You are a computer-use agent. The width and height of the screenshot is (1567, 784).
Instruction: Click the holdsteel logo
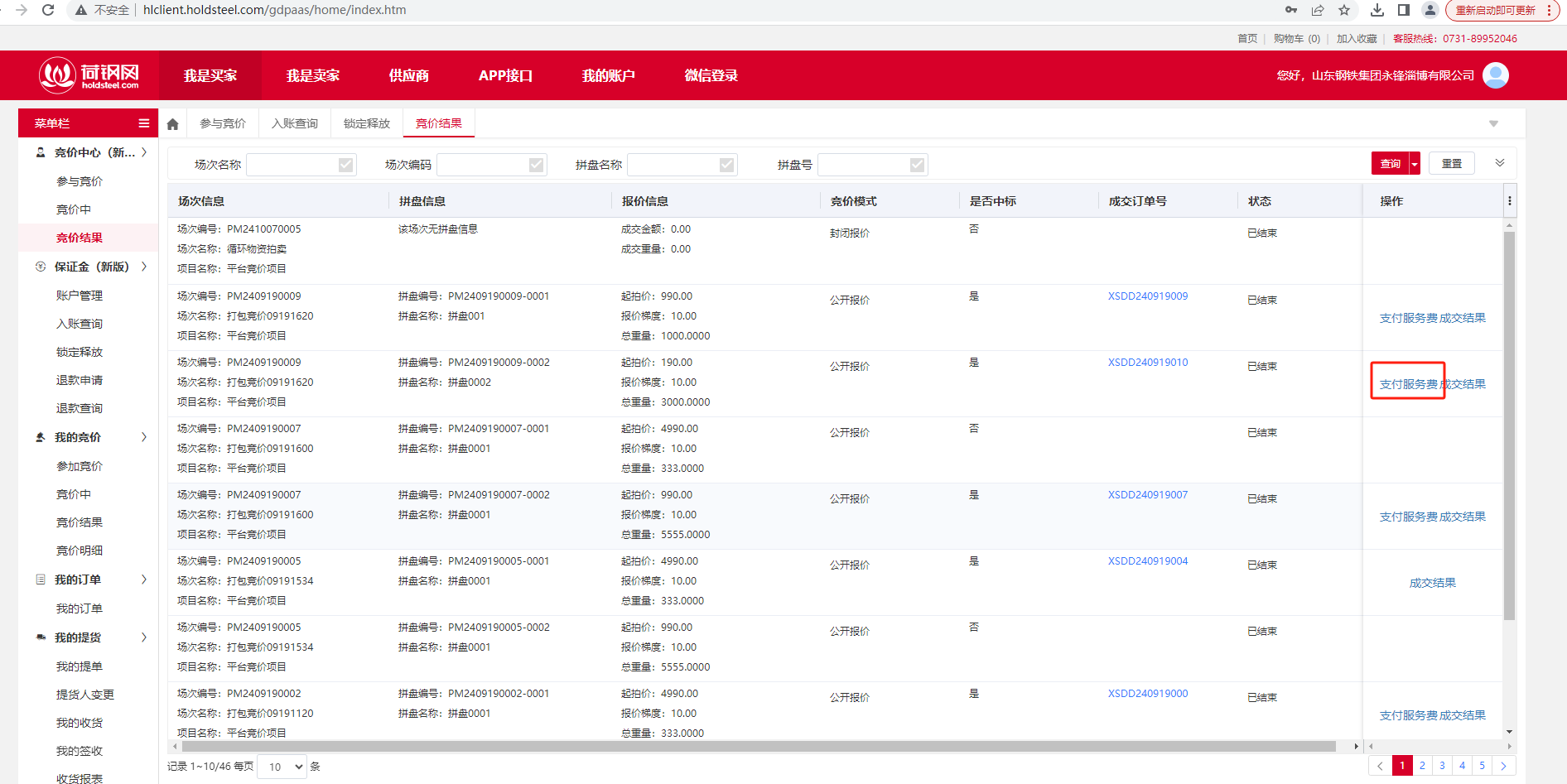pyautogui.click(x=89, y=75)
